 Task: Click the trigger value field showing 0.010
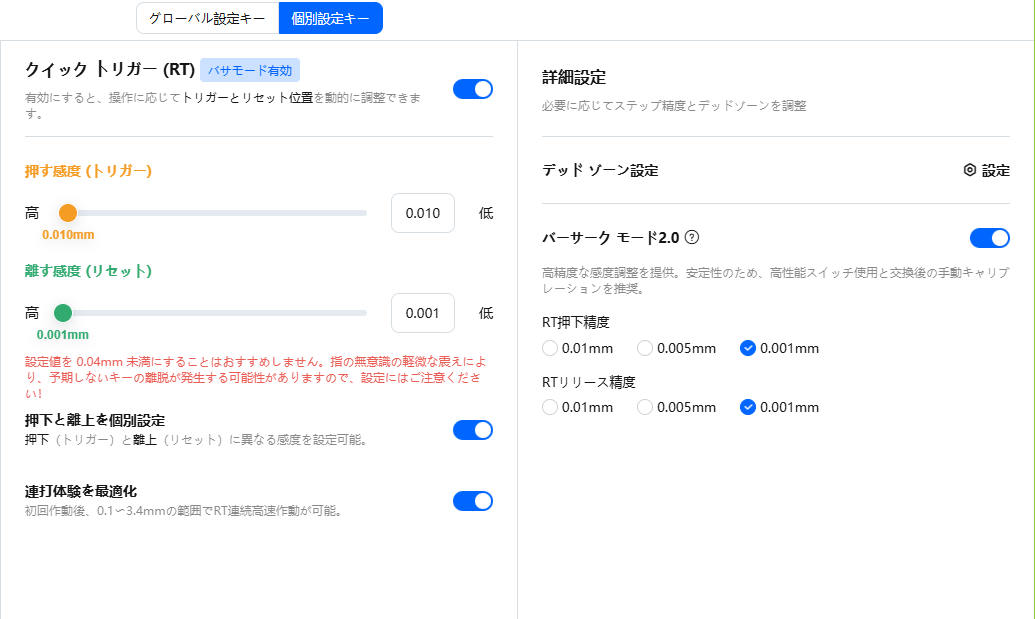[422, 213]
